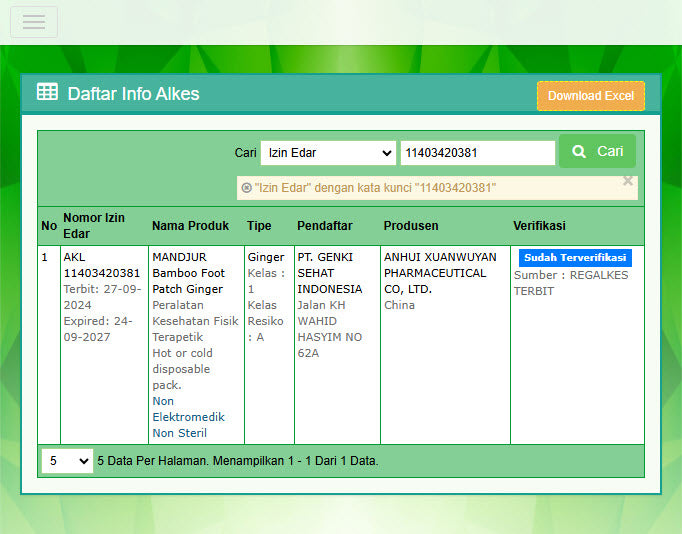Screen dimensions: 682x534
Task: Click the Nomor Izin Edar column header
Action: click(x=94, y=226)
